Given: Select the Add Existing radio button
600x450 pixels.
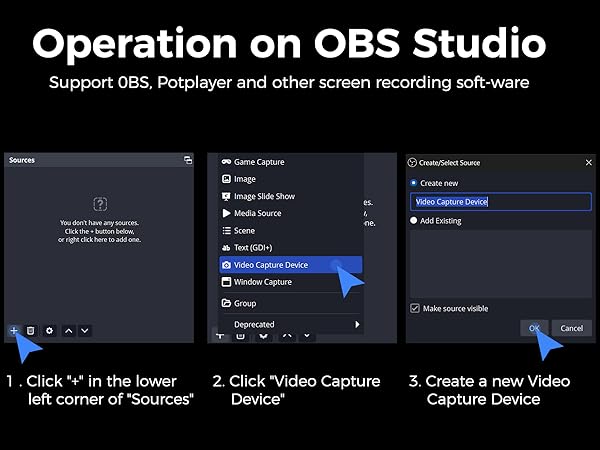Looking at the screenshot, I should 413,220.
